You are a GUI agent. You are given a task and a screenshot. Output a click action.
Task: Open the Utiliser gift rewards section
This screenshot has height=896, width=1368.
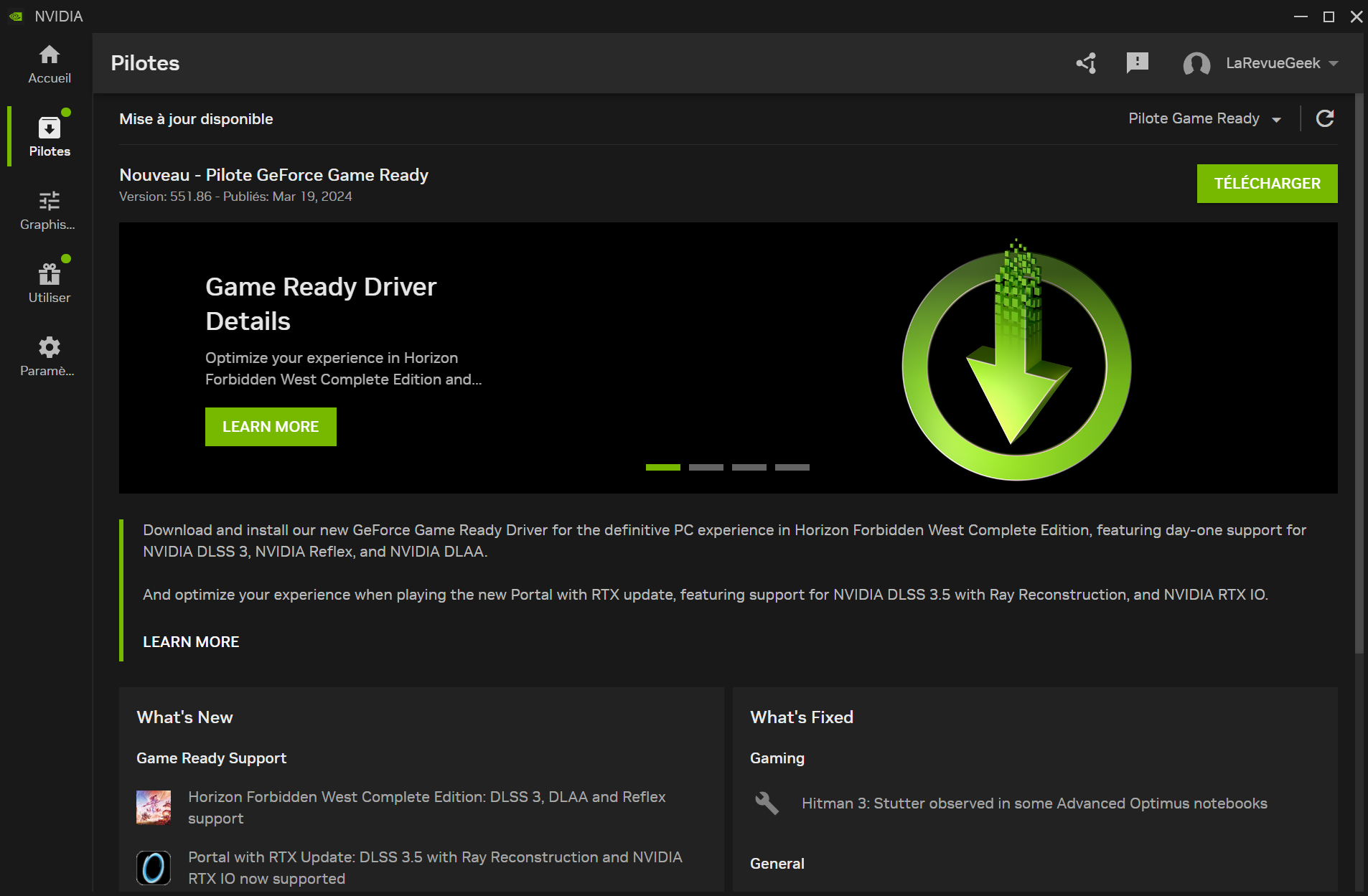pyautogui.click(x=49, y=283)
